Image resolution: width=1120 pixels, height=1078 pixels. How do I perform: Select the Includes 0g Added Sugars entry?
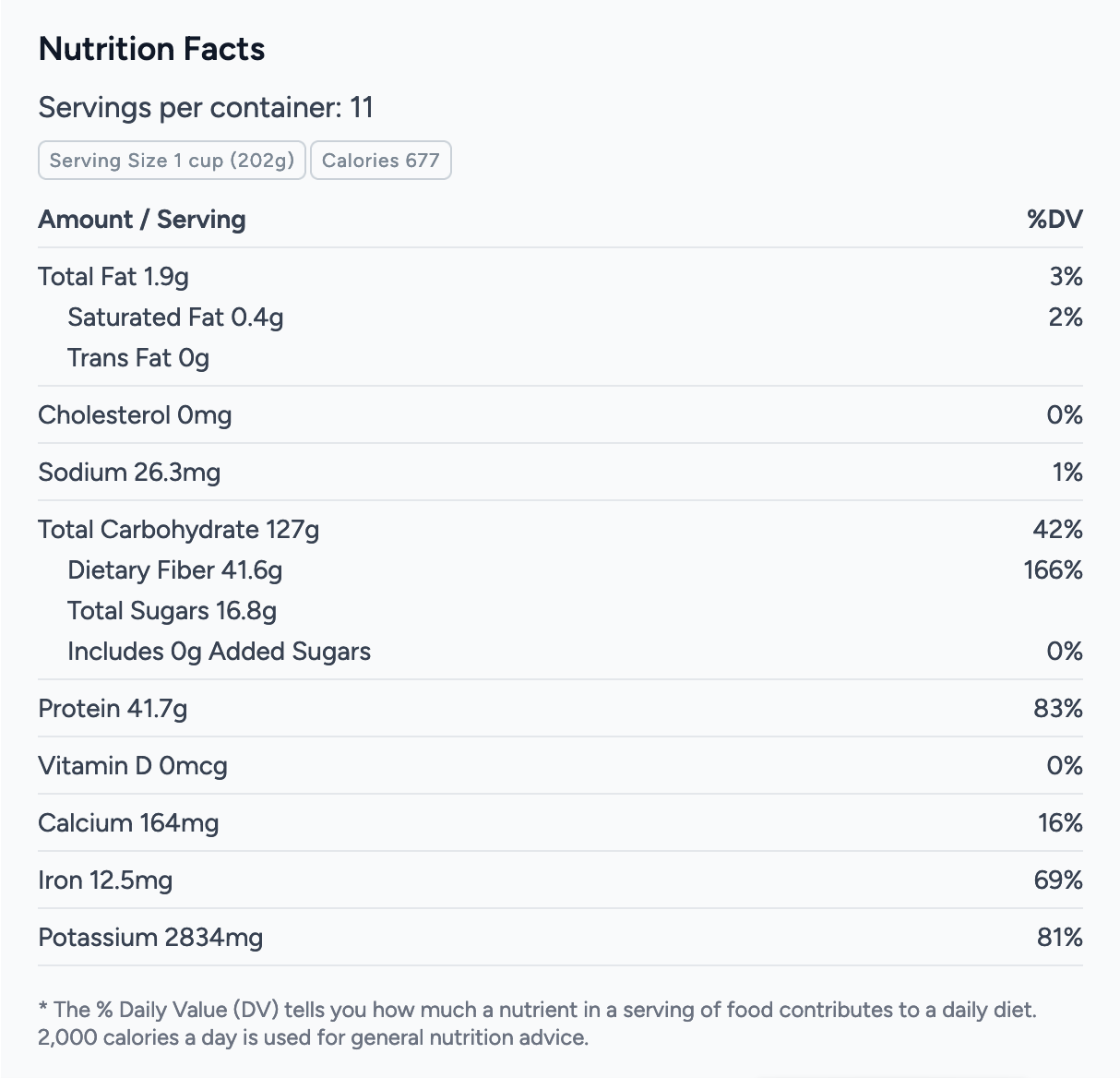[x=219, y=652]
